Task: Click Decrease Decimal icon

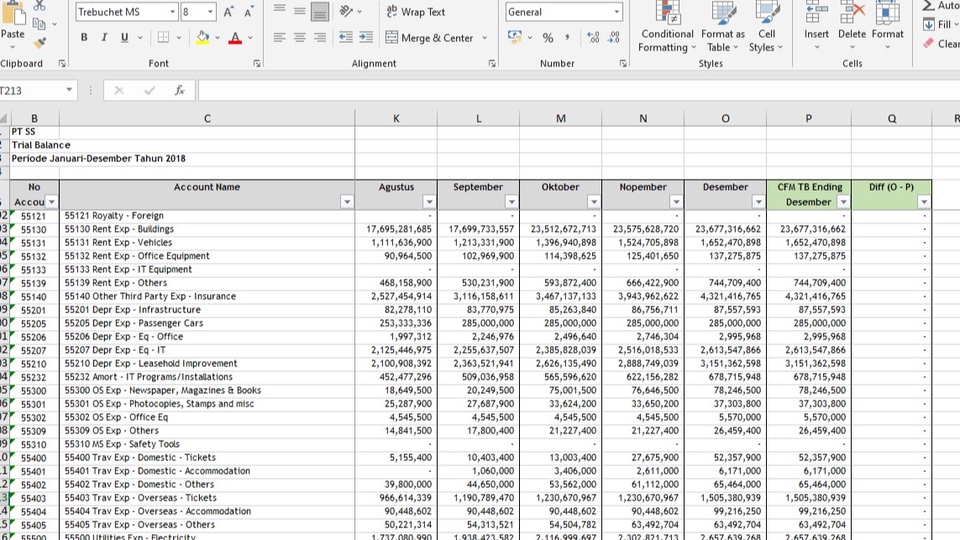Action: click(613, 38)
